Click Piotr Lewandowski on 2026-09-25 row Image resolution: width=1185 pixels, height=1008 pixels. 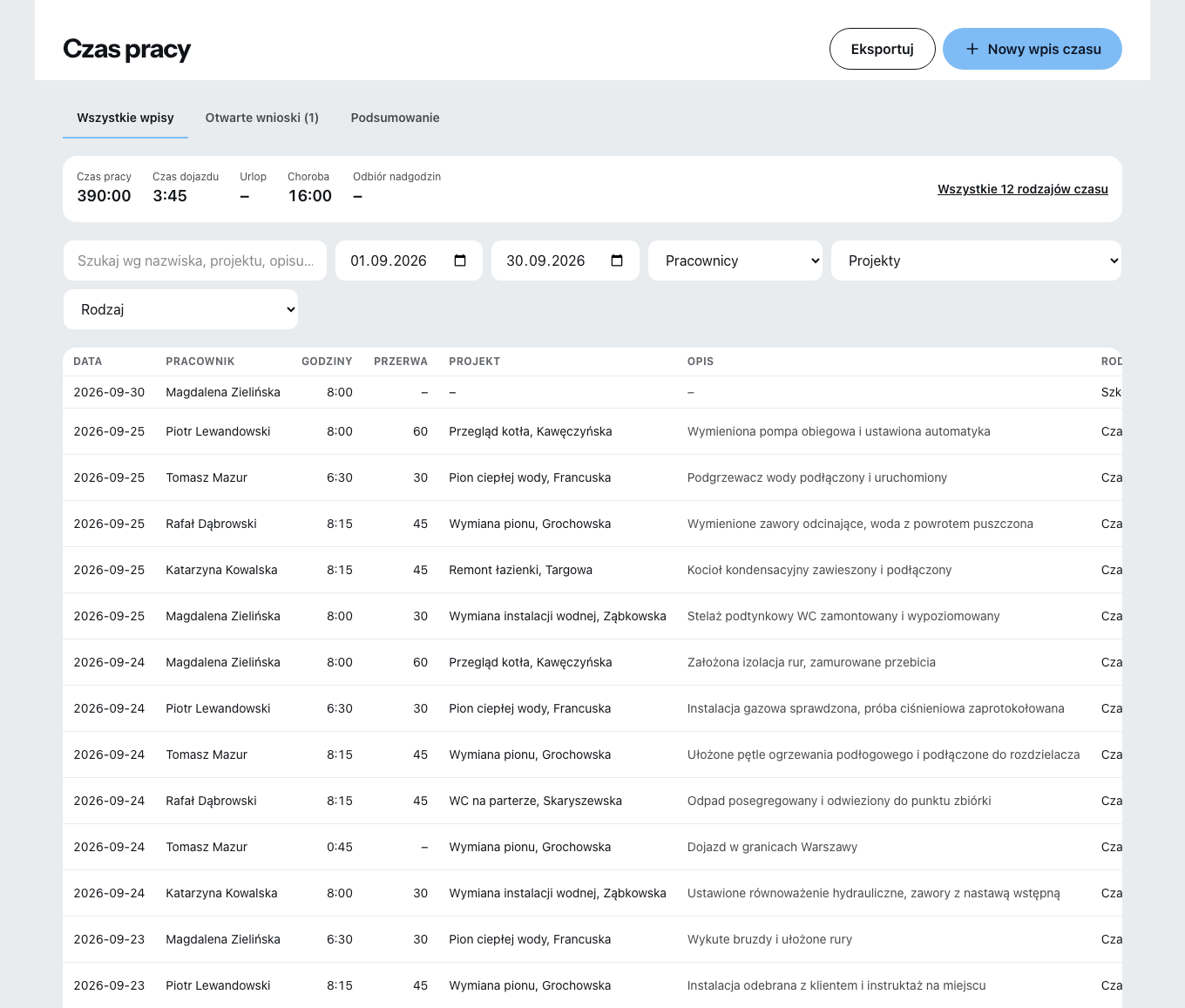point(218,431)
